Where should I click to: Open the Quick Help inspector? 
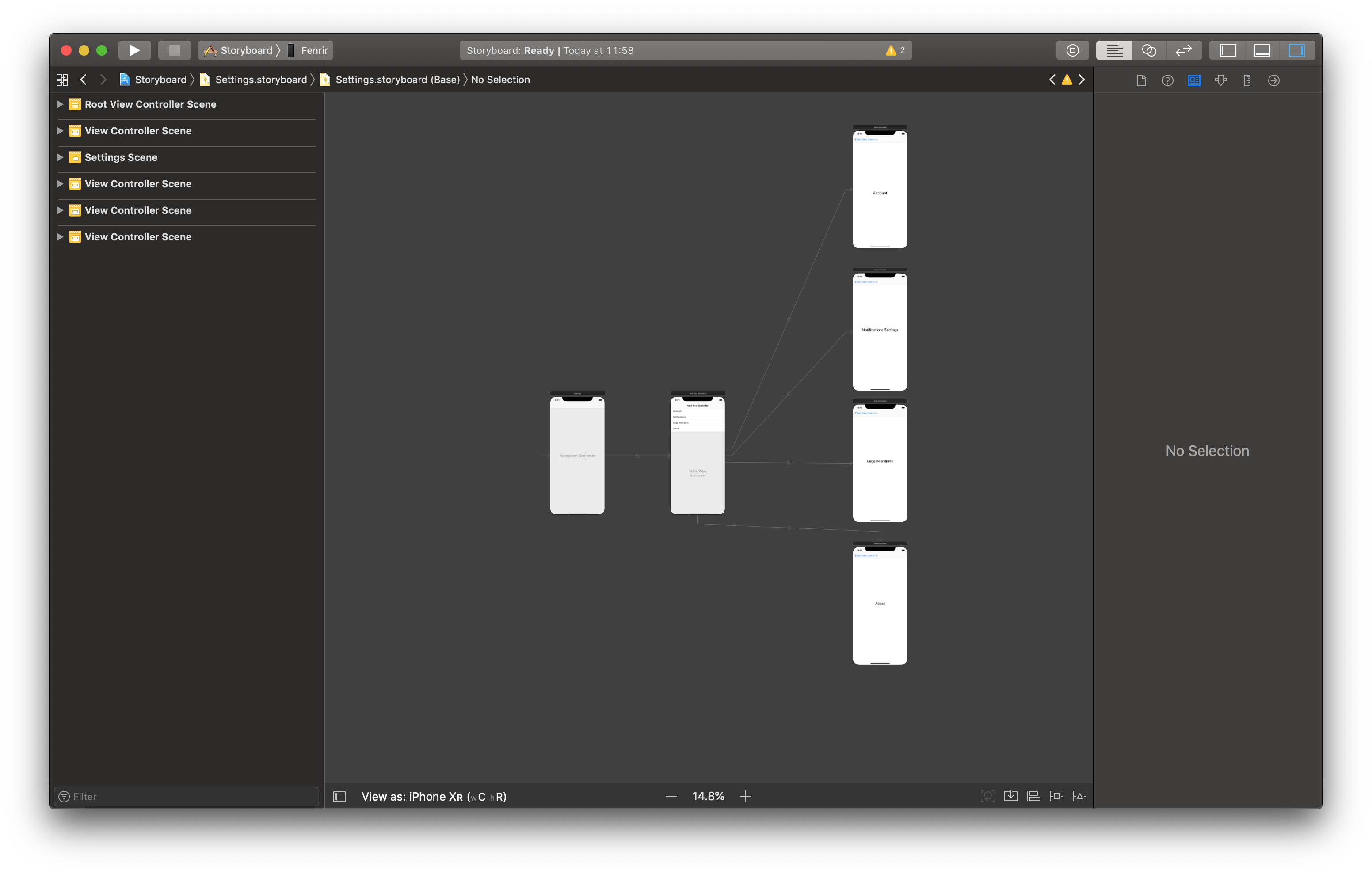pos(1167,80)
